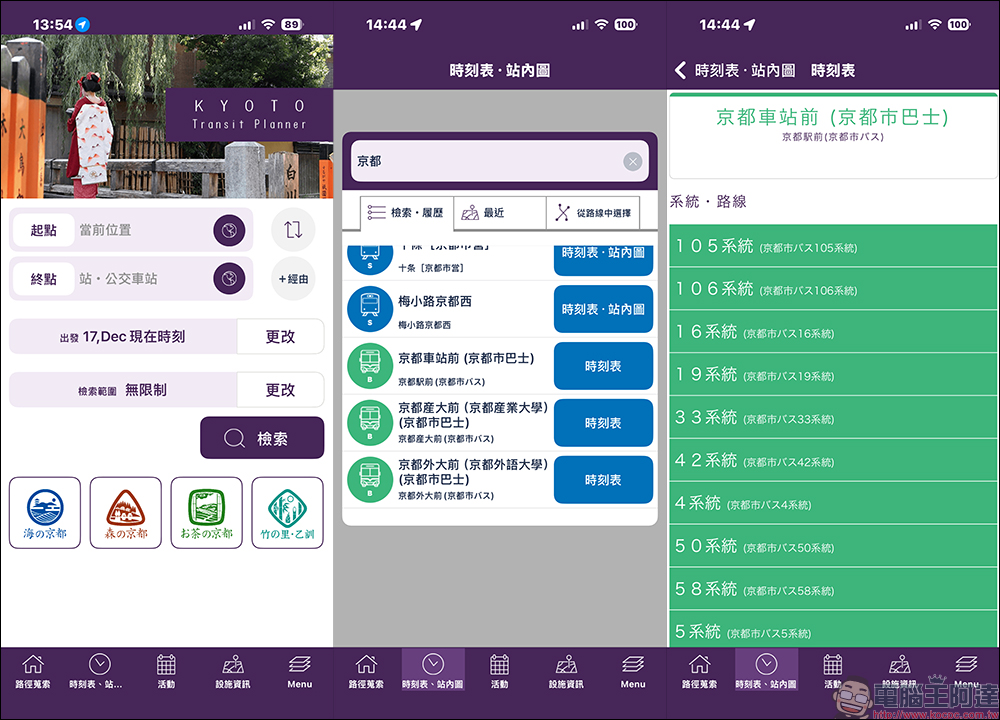
Task: Open the 時刻表 for 京都產大前
Action: [x=602, y=423]
